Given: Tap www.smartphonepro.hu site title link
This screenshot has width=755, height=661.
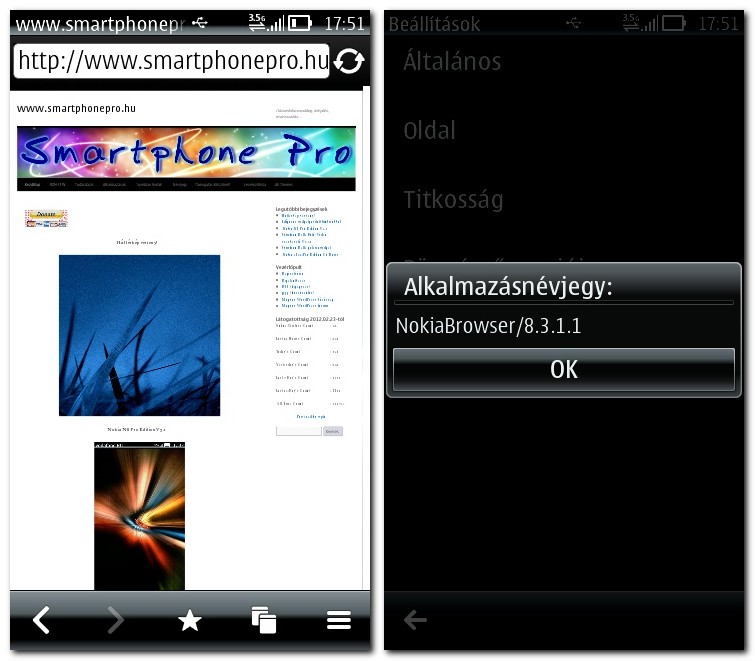Looking at the screenshot, I should (x=76, y=108).
